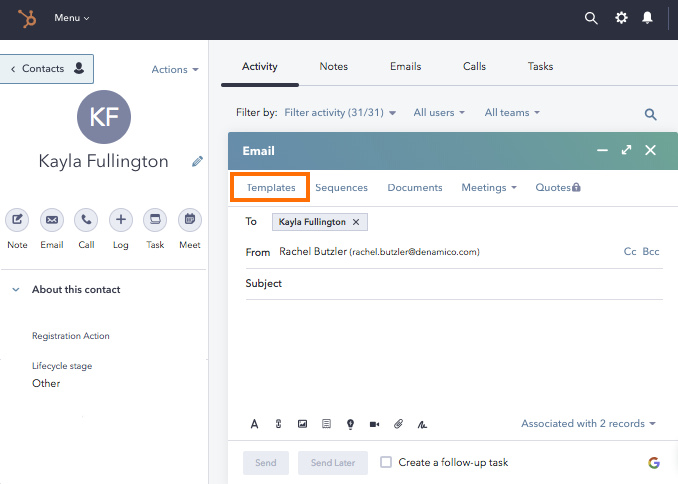This screenshot has height=484, width=678.
Task: Click the Send Later button
Action: click(x=333, y=463)
